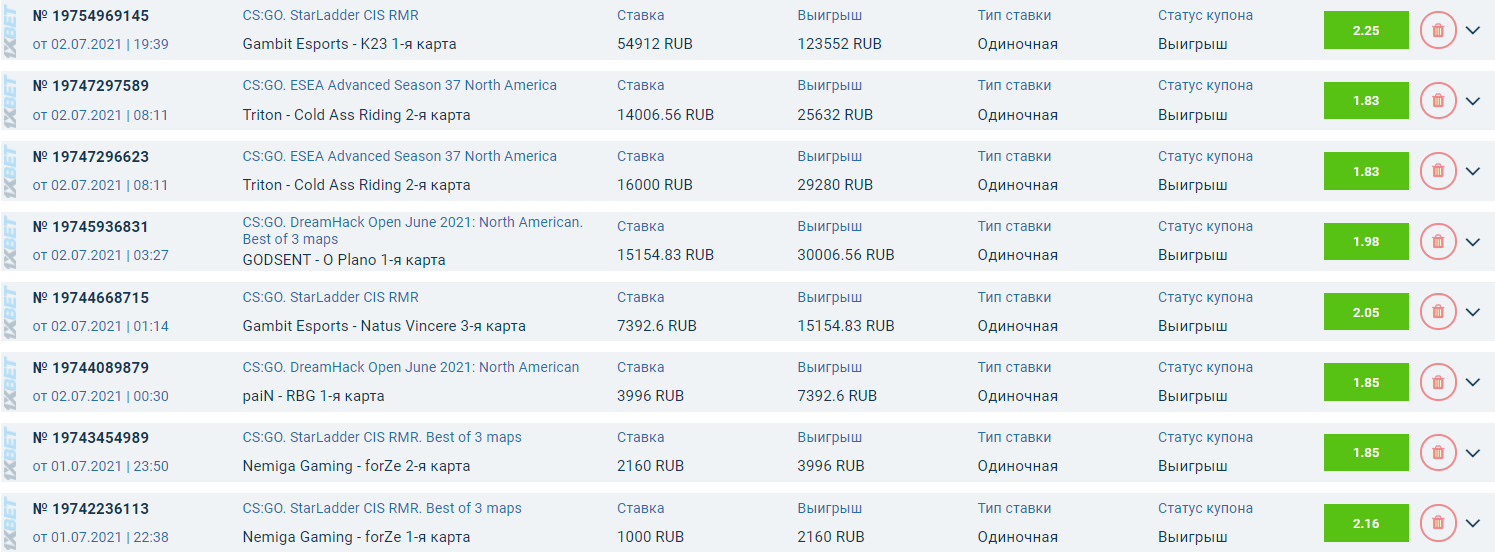Click the 2.25 odds green button
This screenshot has width=1495, height=552.
point(1365,30)
